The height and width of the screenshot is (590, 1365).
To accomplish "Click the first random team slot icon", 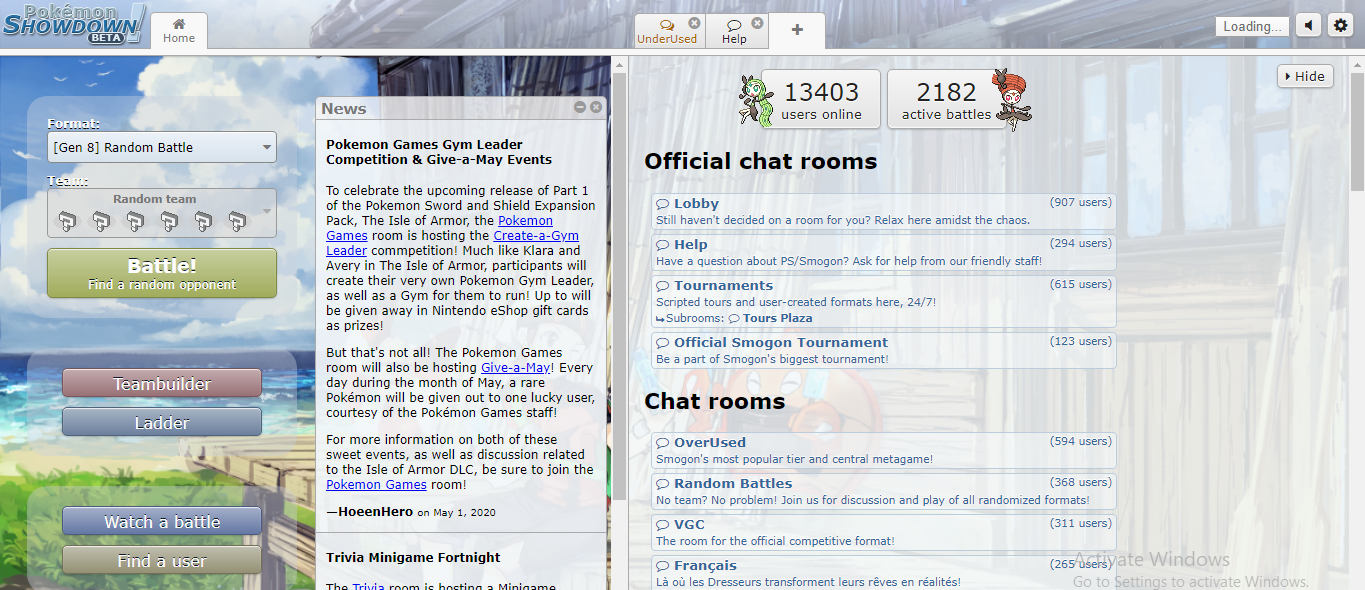I will coord(66,220).
